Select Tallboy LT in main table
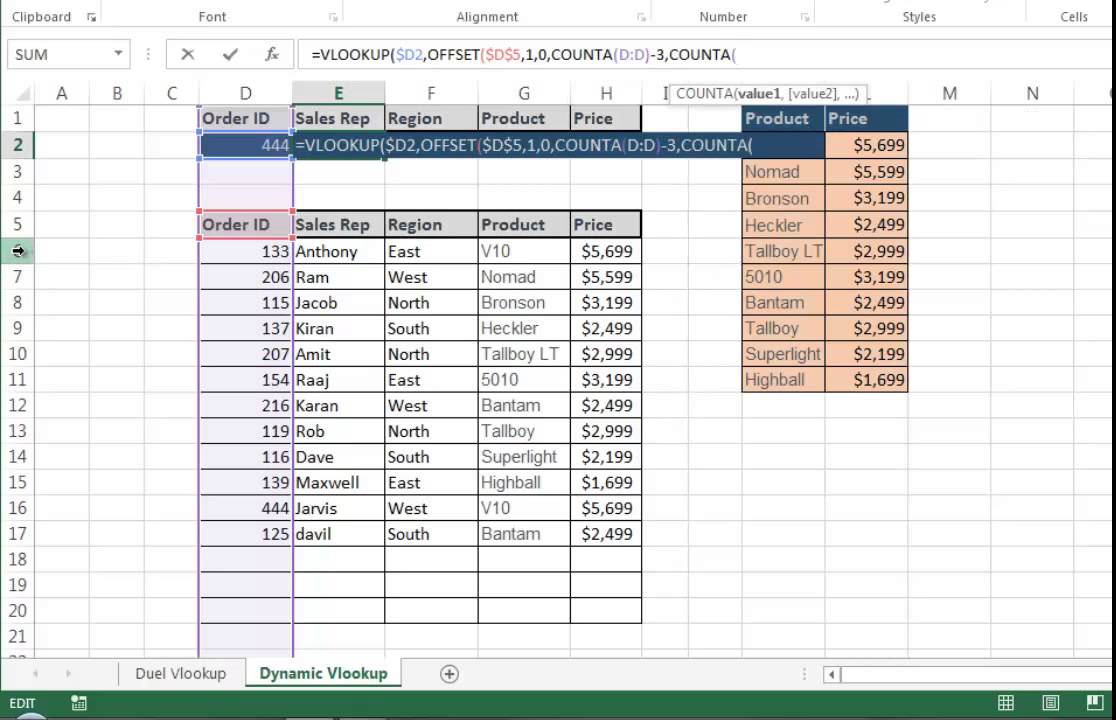The width and height of the screenshot is (1116, 720). tap(524, 354)
